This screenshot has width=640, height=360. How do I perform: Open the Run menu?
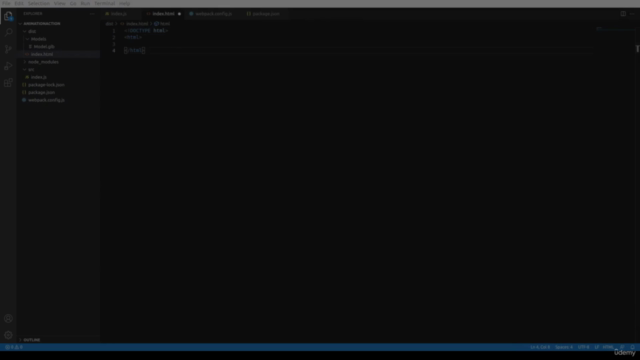(85, 3)
